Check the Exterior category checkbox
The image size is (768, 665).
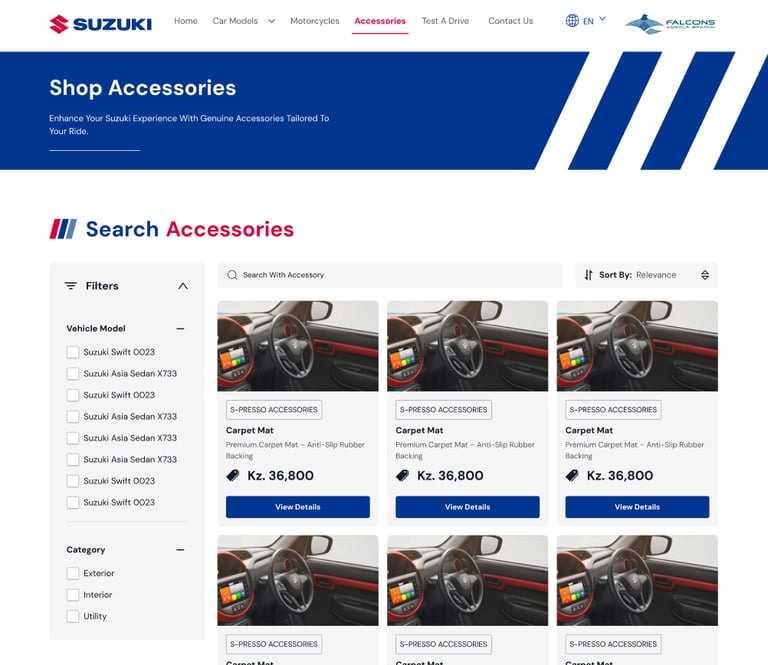[x=73, y=573]
